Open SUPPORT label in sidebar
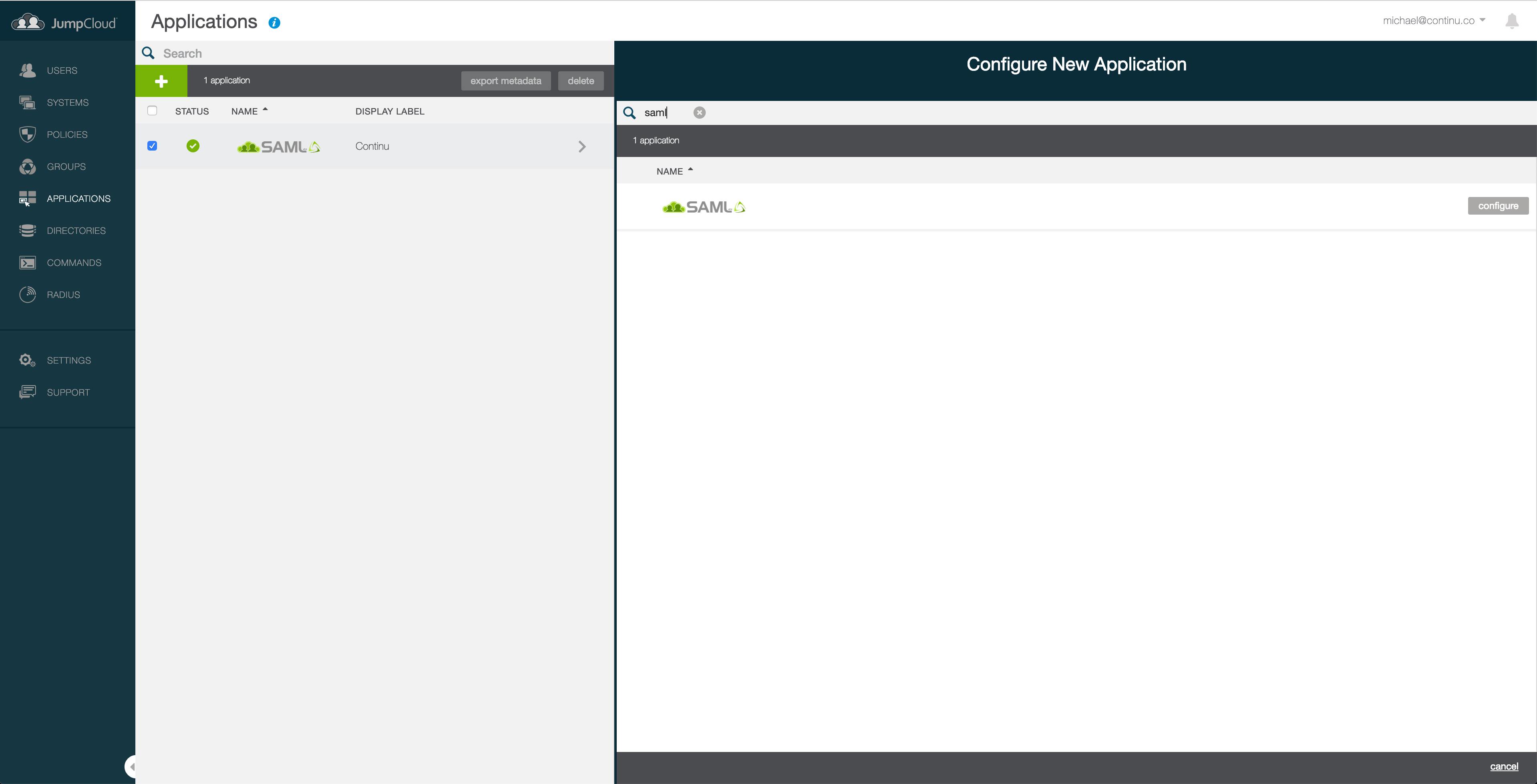The height and width of the screenshot is (784, 1537). 68,392
